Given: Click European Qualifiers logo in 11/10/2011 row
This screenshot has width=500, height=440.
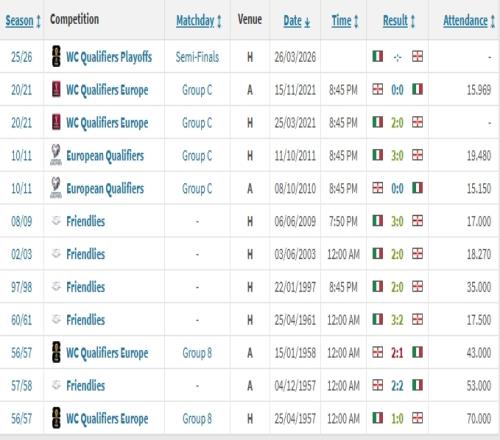Looking at the screenshot, I should pos(56,155).
